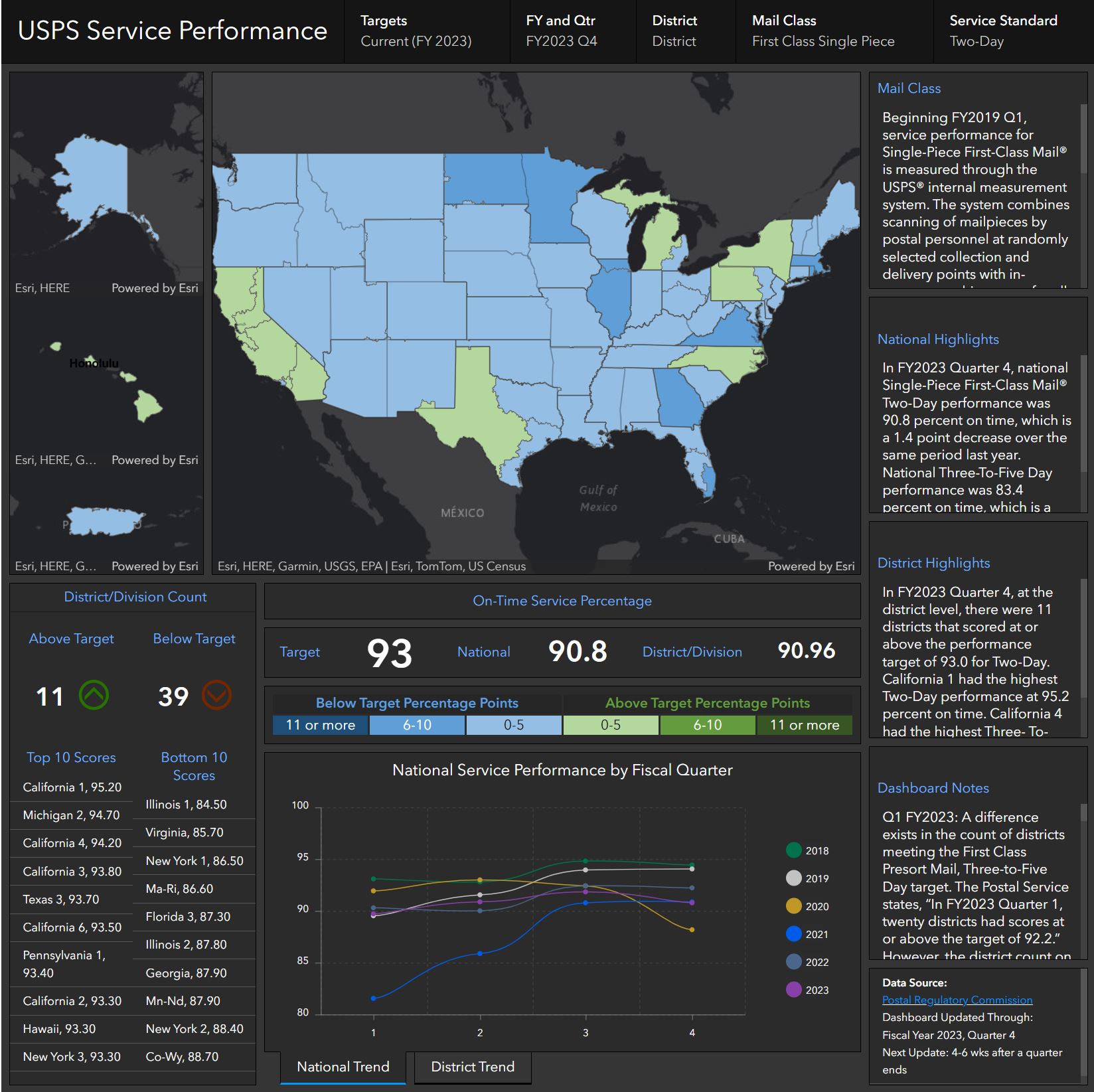Select 'Mn-Nd, 87.90' row
This screenshot has width=1094, height=1092.
[194, 1001]
